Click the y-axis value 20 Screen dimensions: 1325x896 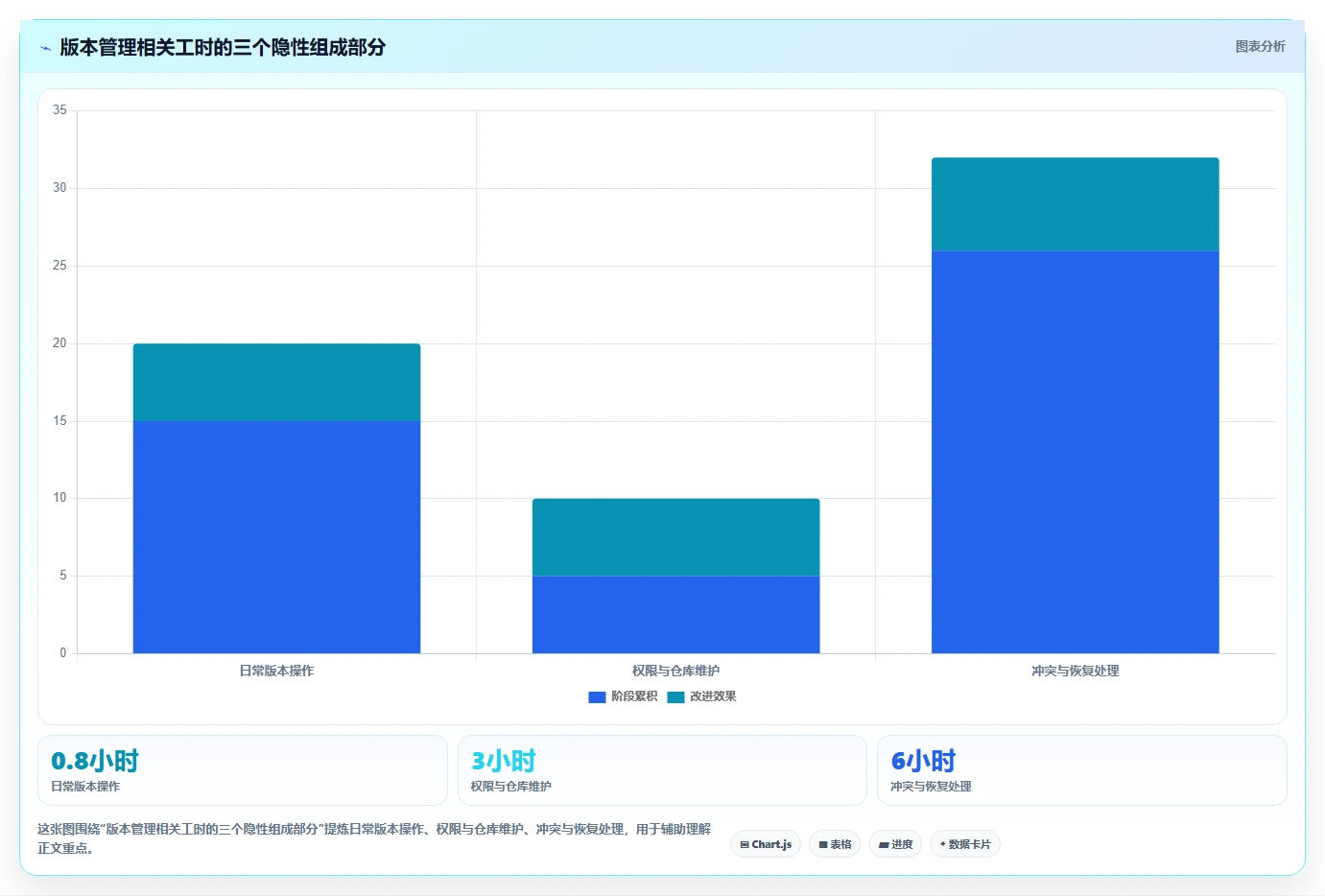pos(59,343)
